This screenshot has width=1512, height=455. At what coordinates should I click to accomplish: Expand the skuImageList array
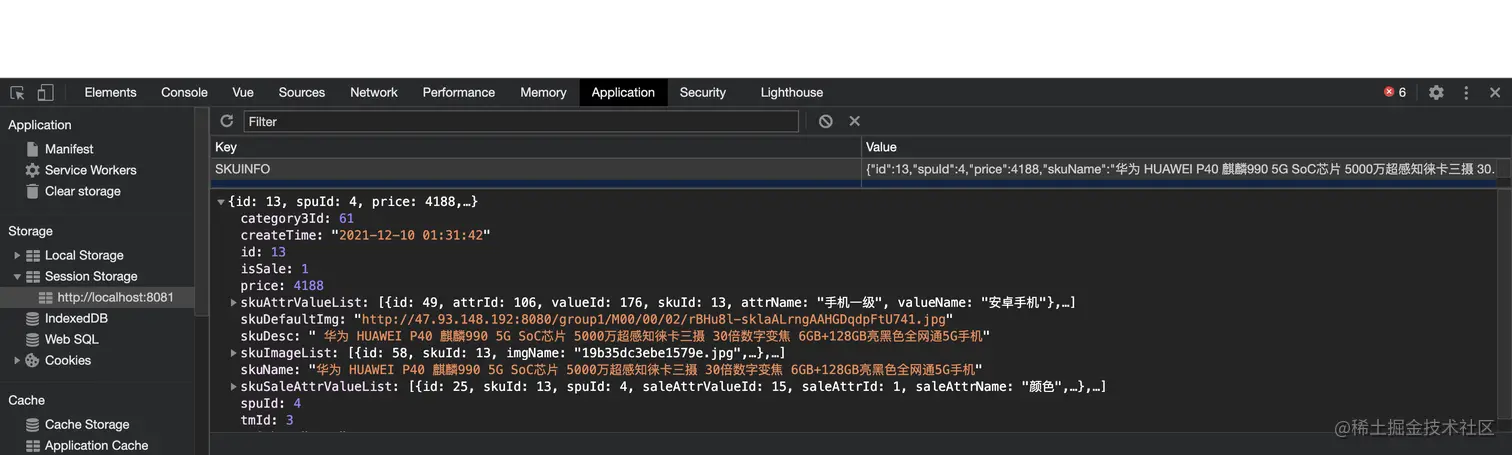(x=234, y=353)
